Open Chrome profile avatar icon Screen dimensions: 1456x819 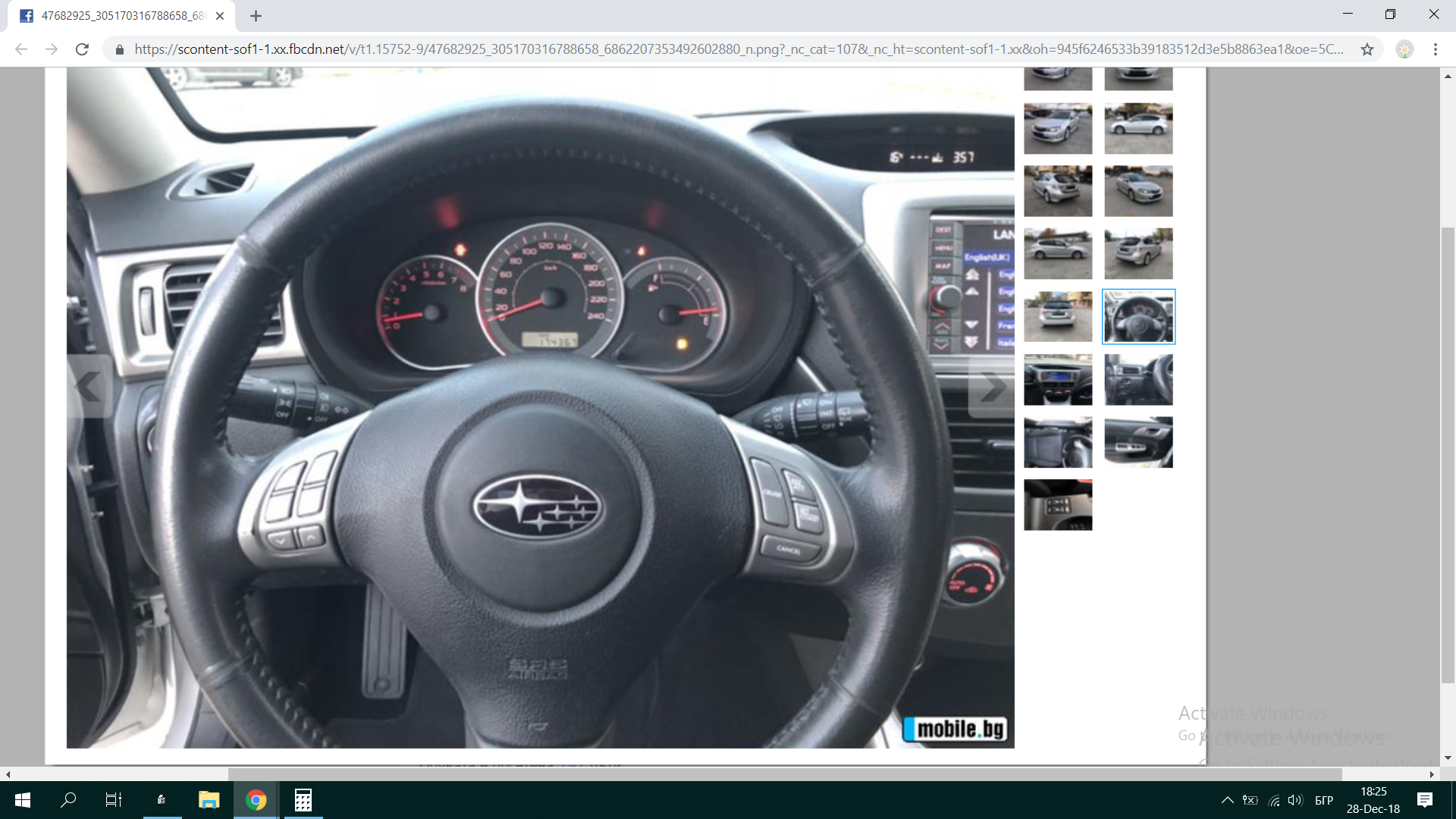(x=1404, y=49)
